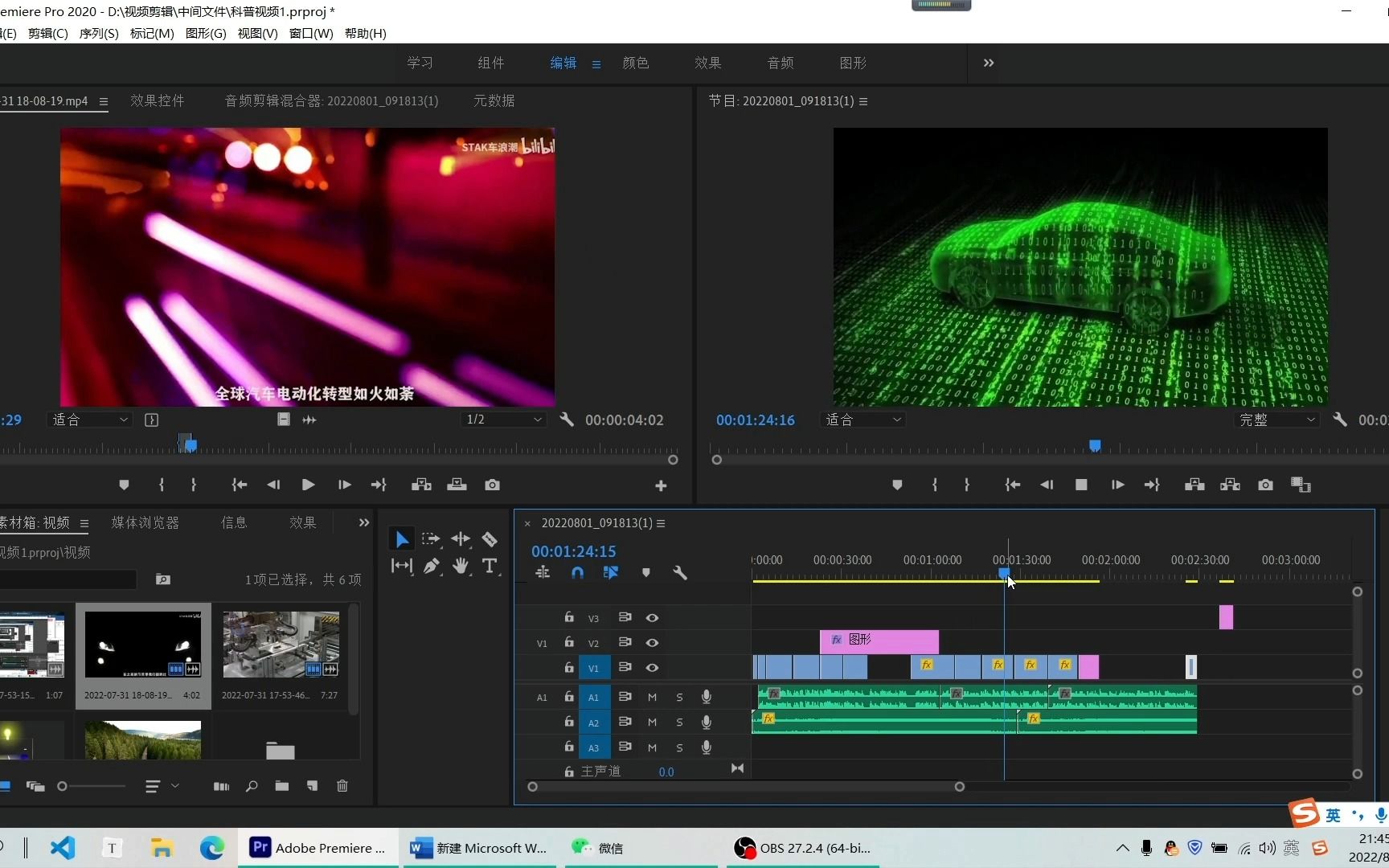Mute audio track A3
The height and width of the screenshot is (868, 1389).
point(652,747)
